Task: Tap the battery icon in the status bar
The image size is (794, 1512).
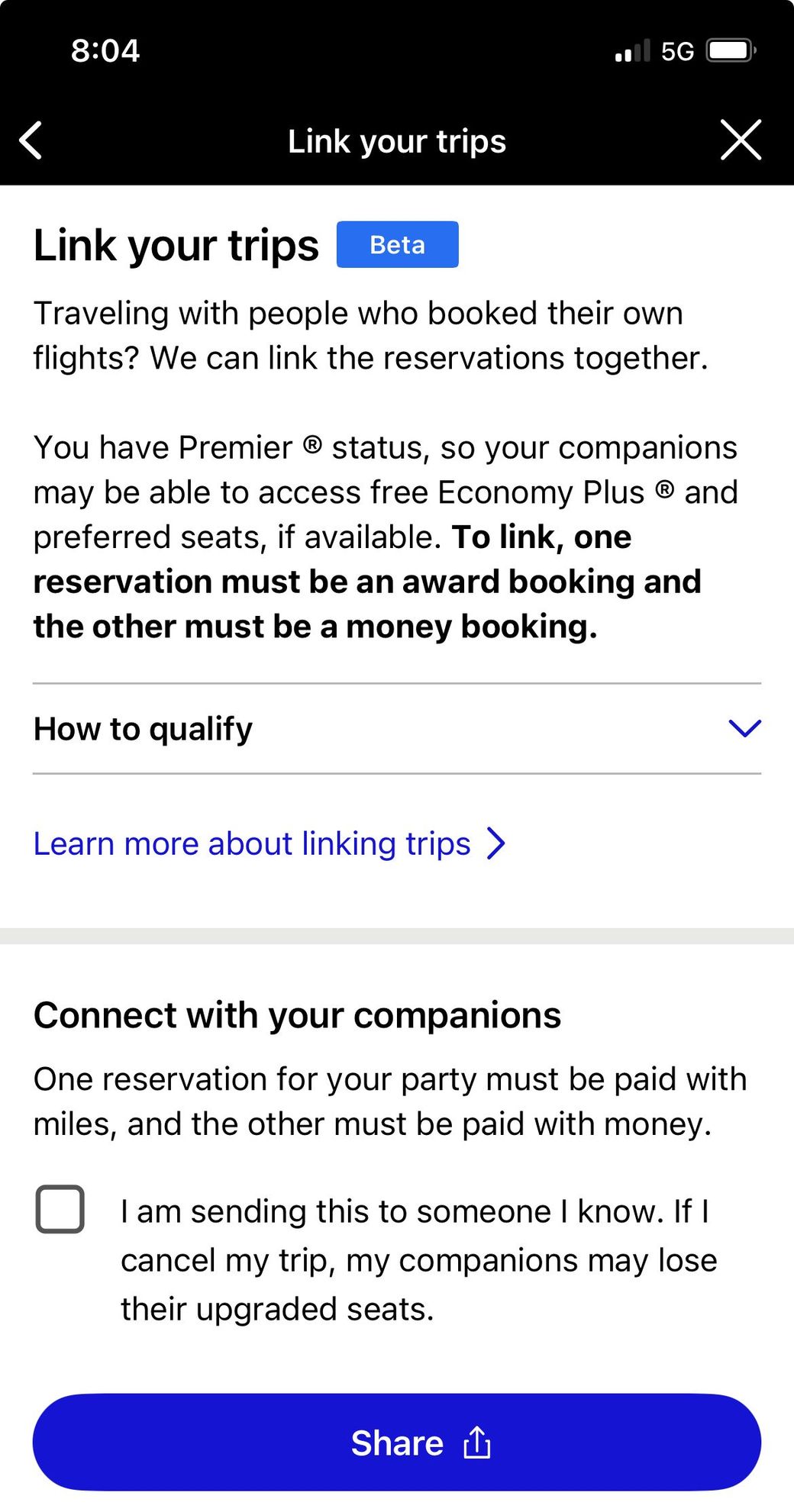Action: [731, 51]
